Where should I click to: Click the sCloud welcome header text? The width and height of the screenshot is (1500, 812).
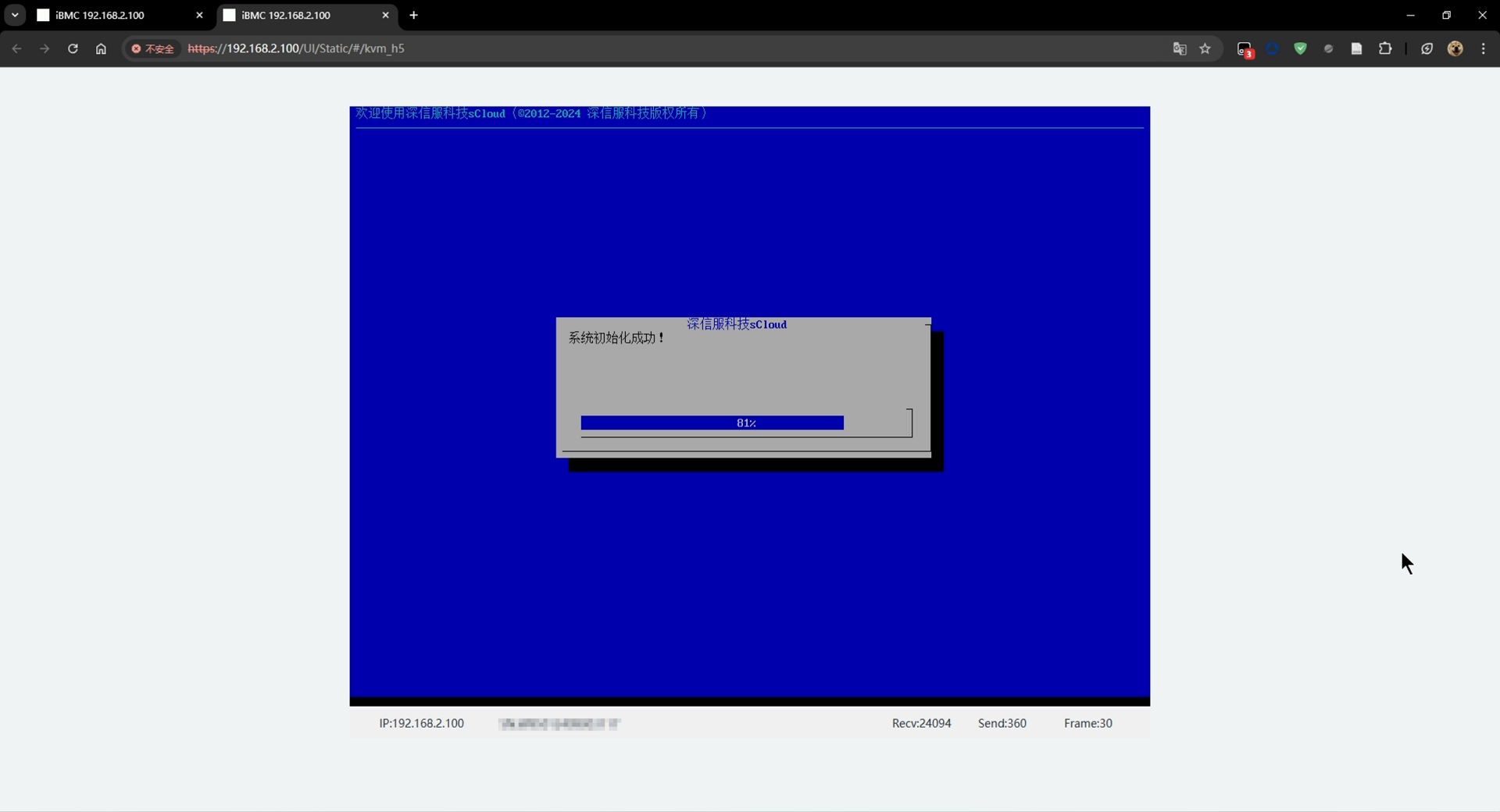(x=531, y=113)
